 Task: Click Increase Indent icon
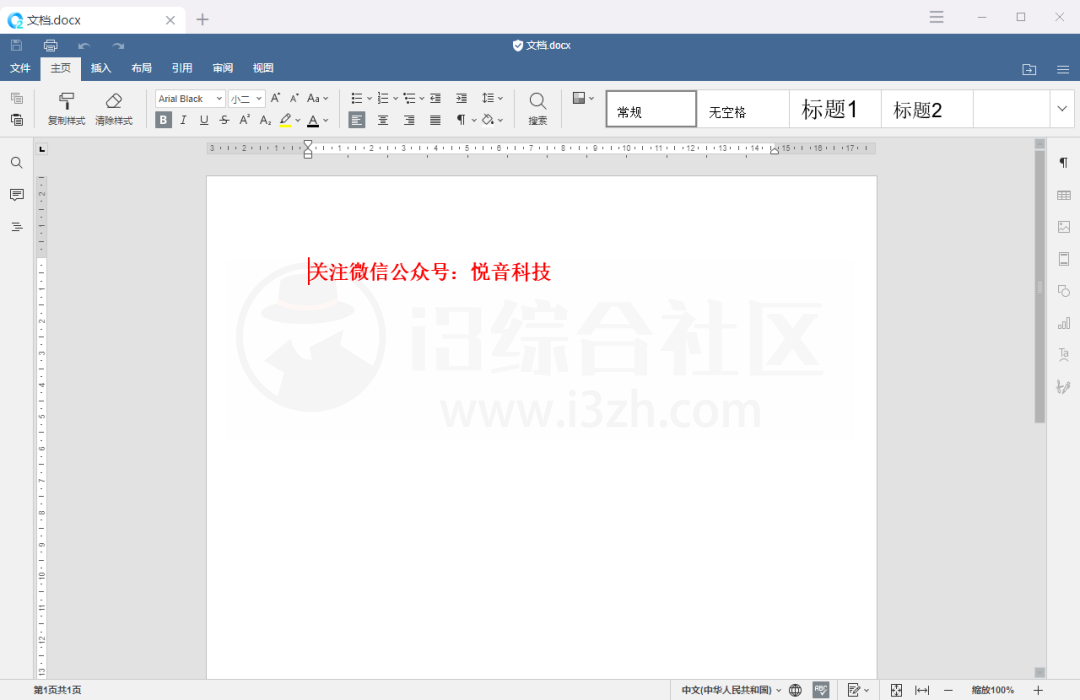[x=461, y=99]
